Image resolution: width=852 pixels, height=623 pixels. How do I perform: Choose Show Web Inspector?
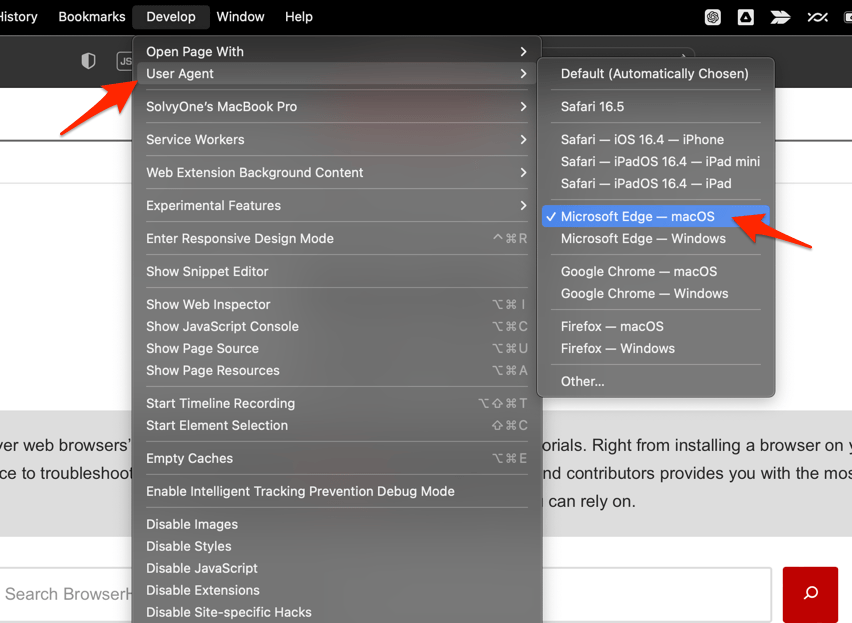tap(337, 305)
